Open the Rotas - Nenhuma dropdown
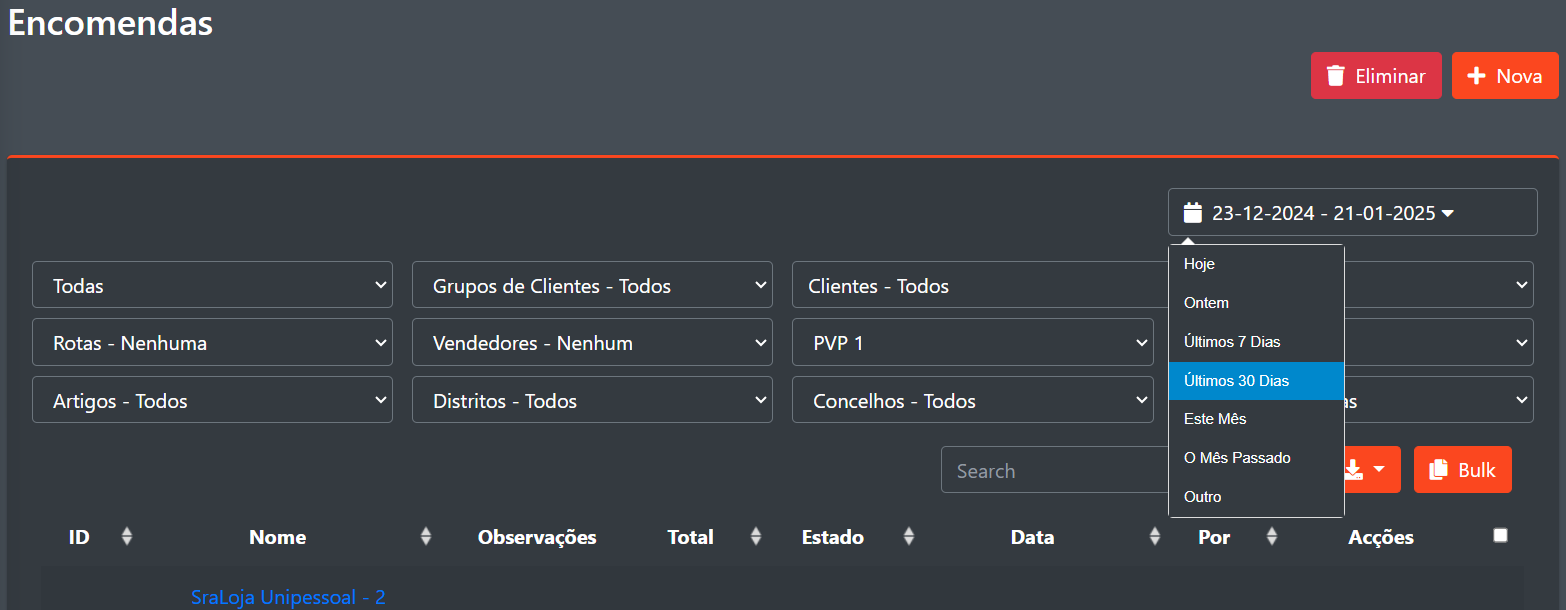 [x=212, y=343]
